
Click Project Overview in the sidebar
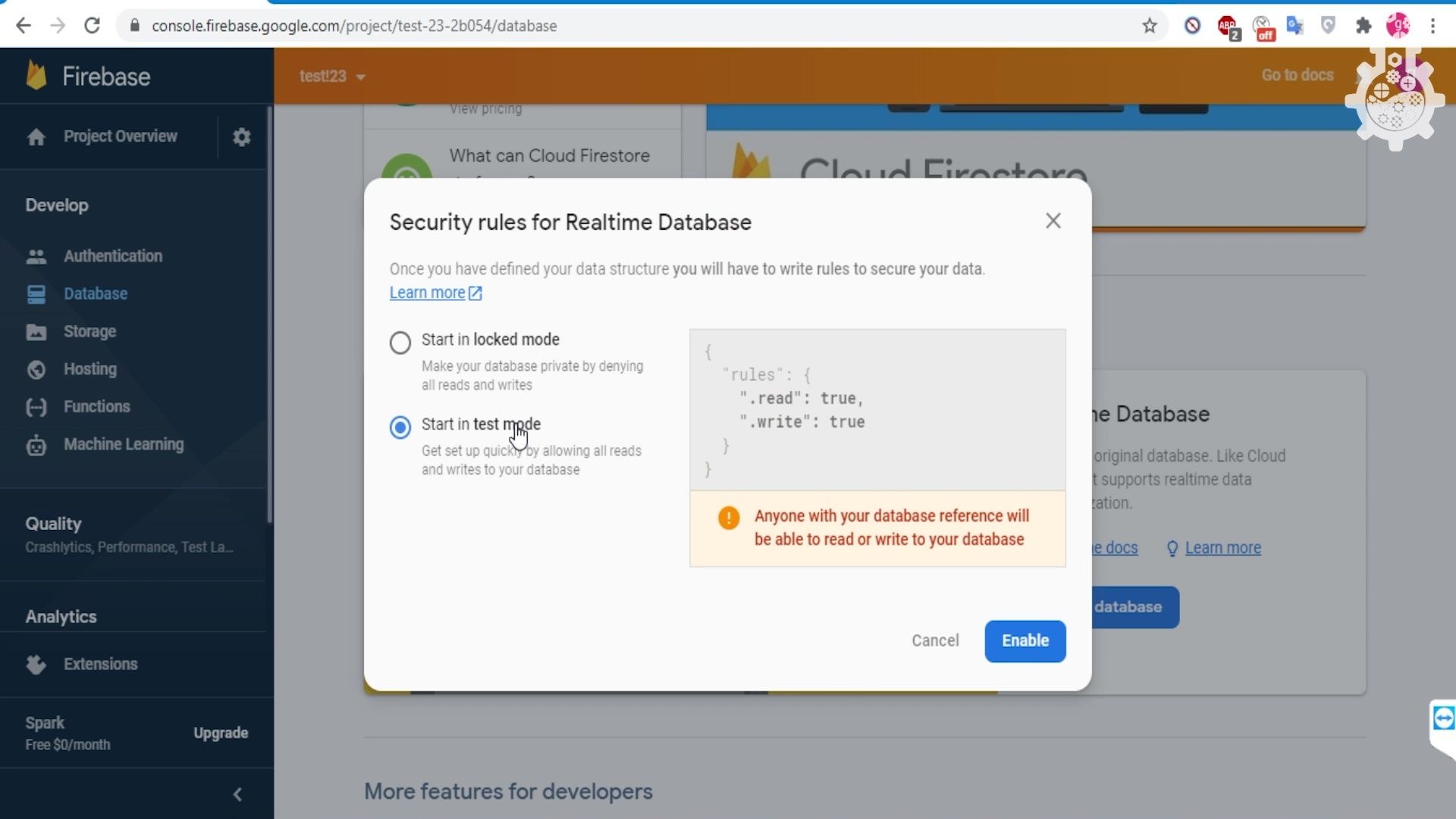tap(119, 136)
